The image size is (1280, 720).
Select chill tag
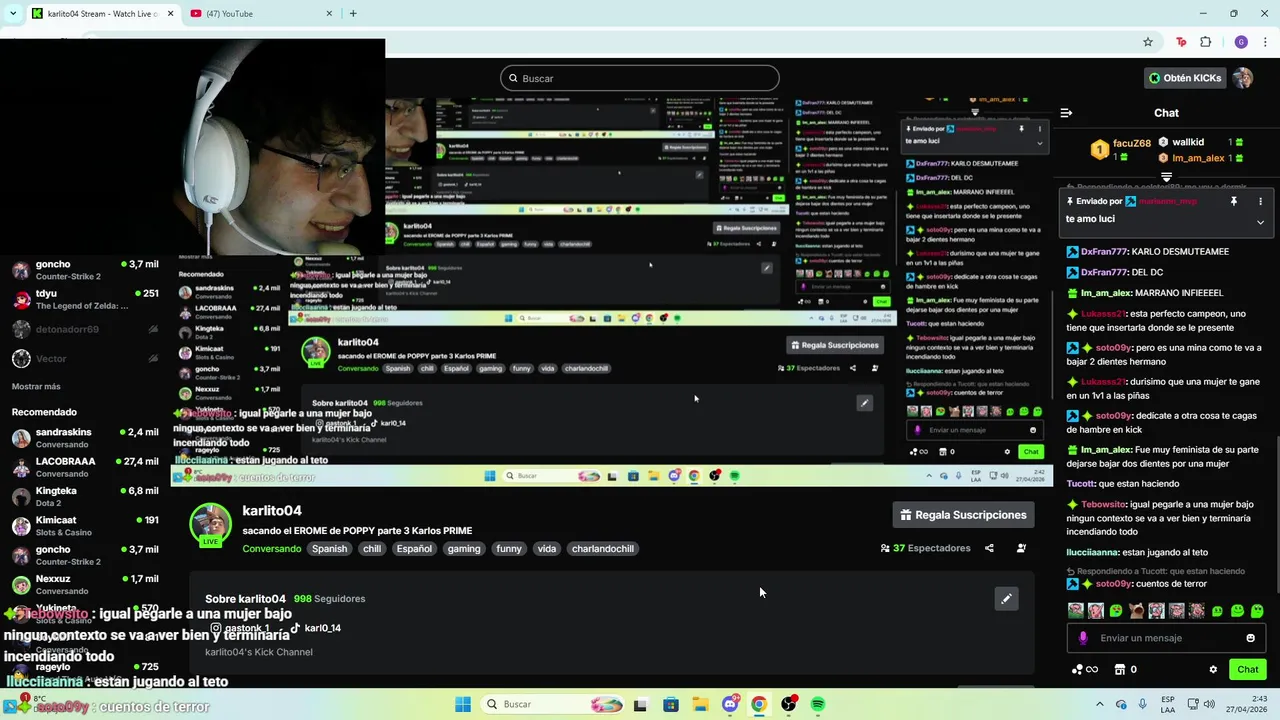(372, 549)
